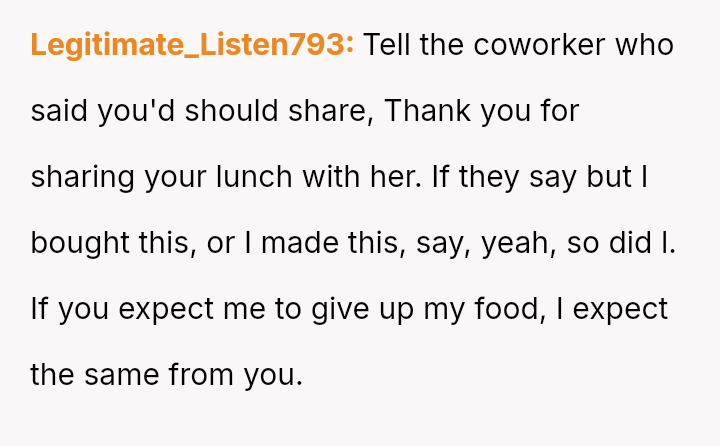Click the final line "the same from you."
This screenshot has height=446, width=720.
click(x=166, y=375)
